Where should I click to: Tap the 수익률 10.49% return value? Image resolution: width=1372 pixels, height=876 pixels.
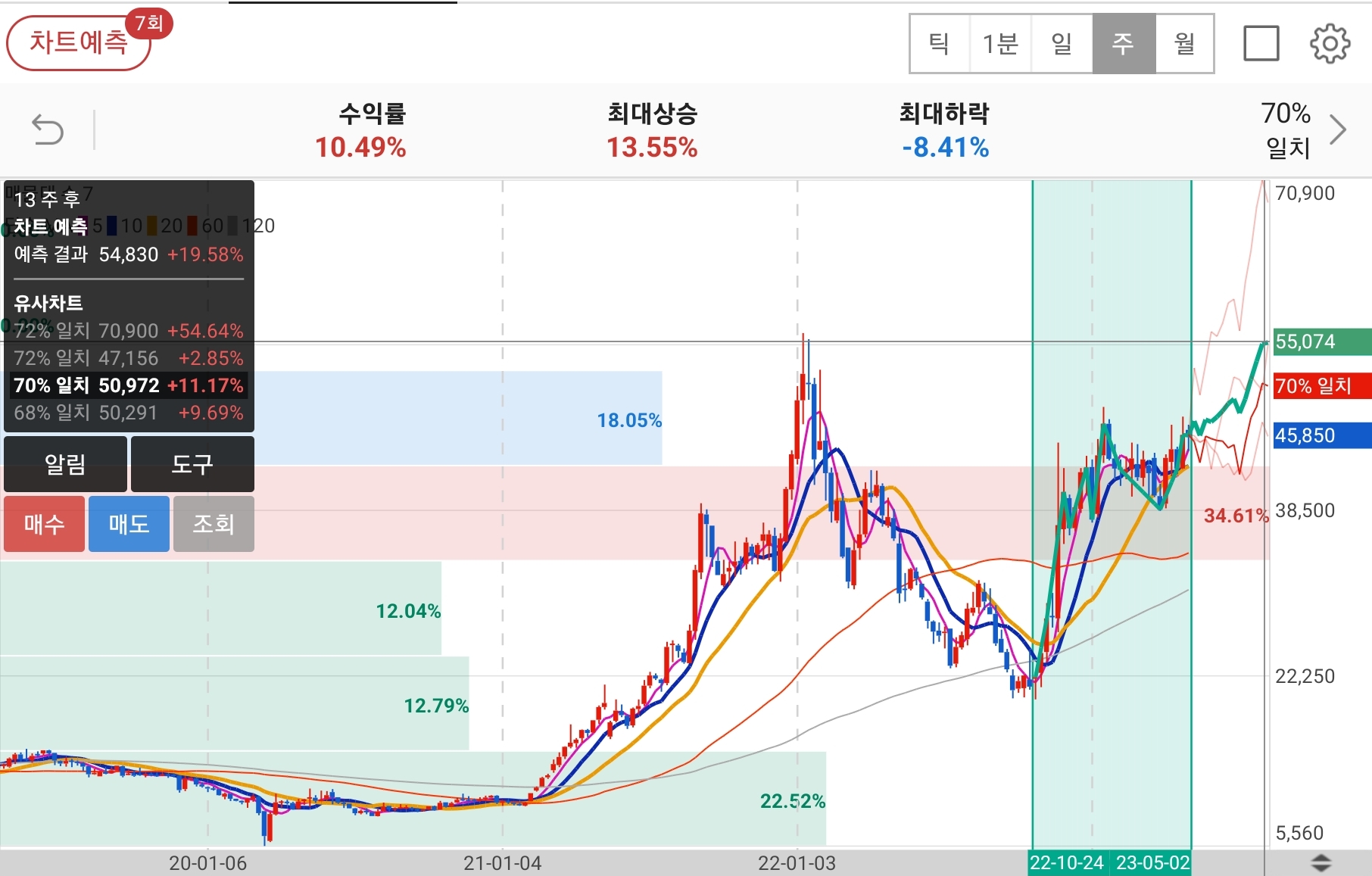[x=360, y=147]
